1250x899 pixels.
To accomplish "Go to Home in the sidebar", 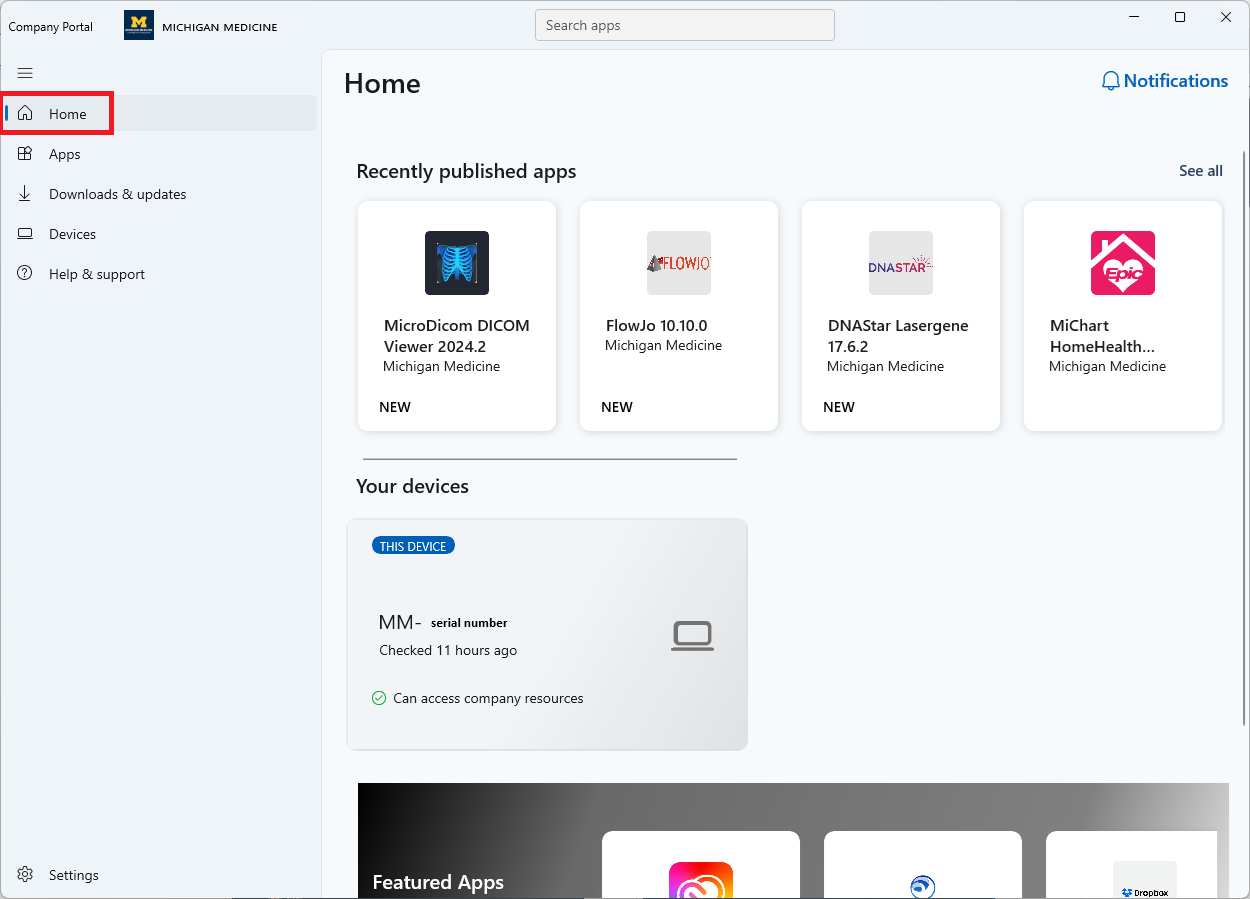I will [67, 114].
